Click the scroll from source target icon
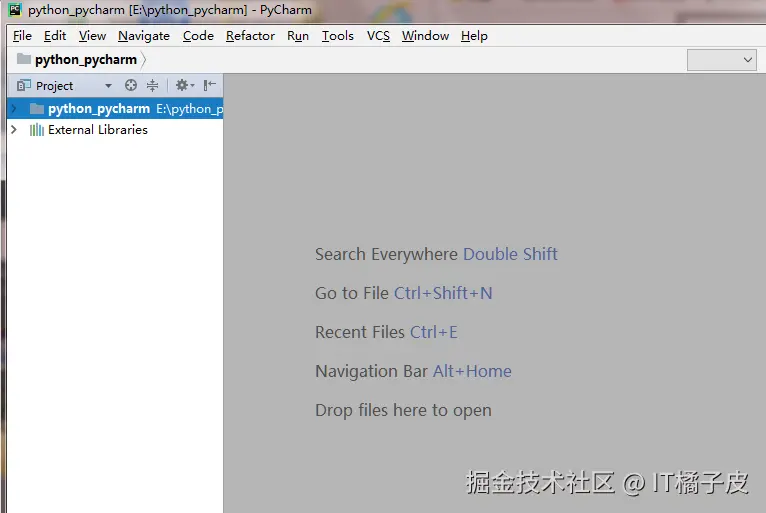Image resolution: width=766 pixels, height=513 pixels. point(130,86)
